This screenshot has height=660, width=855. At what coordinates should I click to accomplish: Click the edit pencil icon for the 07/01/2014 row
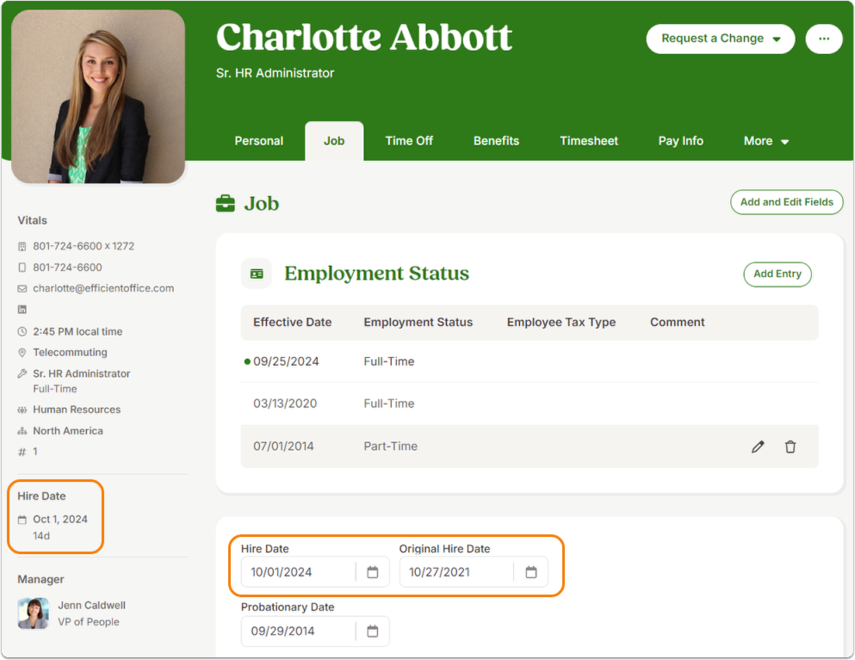757,447
